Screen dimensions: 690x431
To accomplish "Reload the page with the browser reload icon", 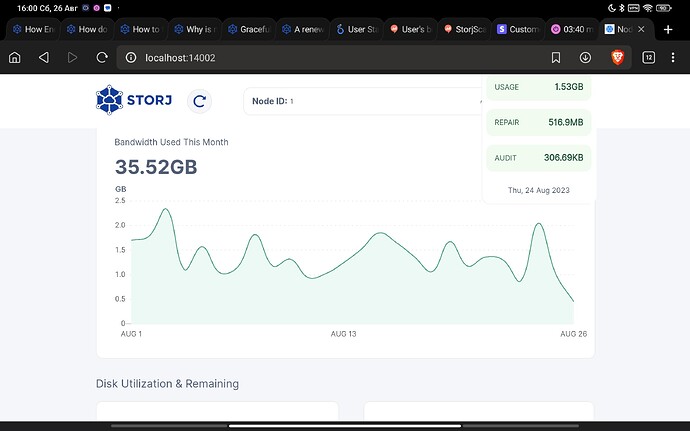I will tap(101, 58).
